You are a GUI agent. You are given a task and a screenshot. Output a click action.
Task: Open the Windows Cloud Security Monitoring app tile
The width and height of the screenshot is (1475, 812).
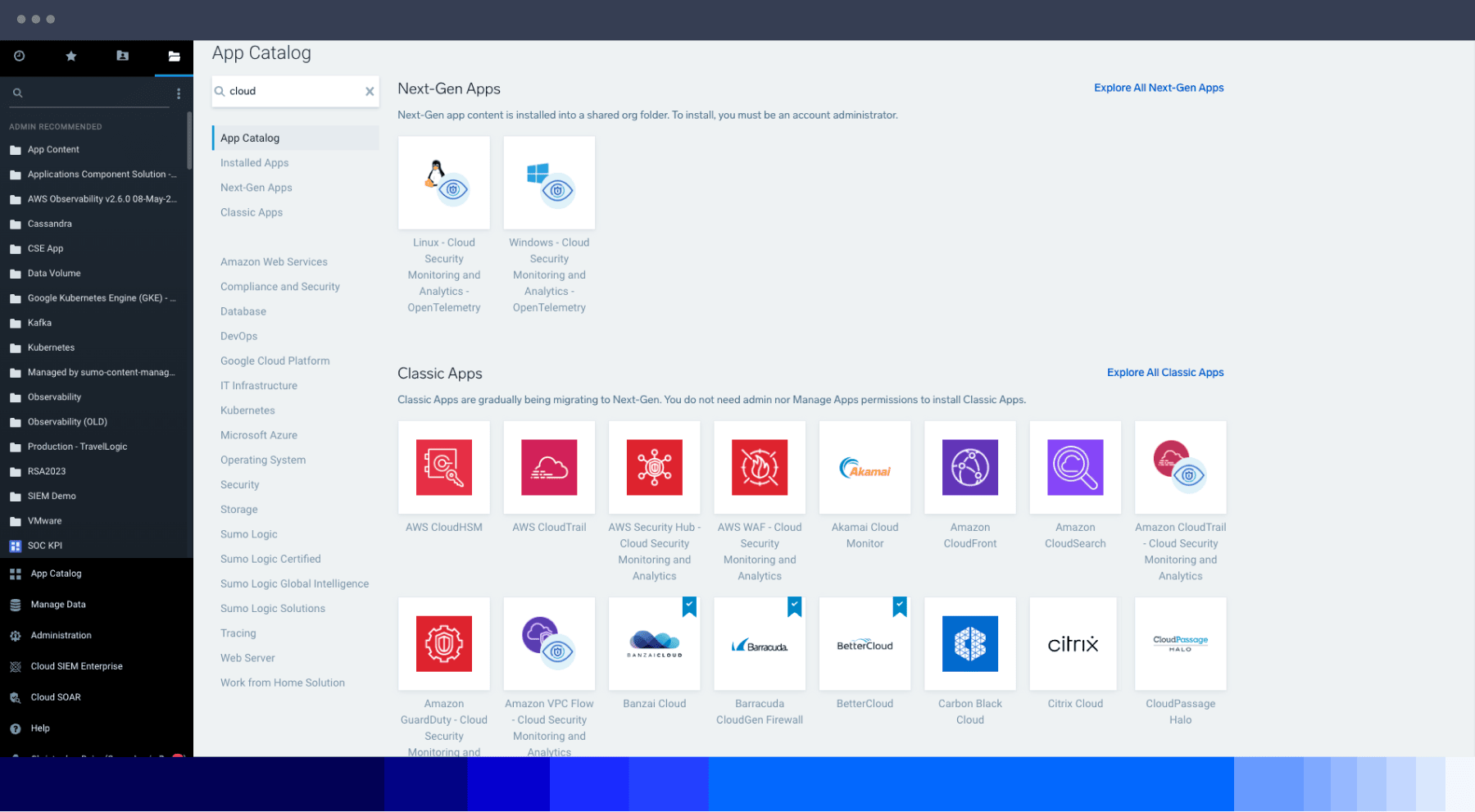pos(549,183)
